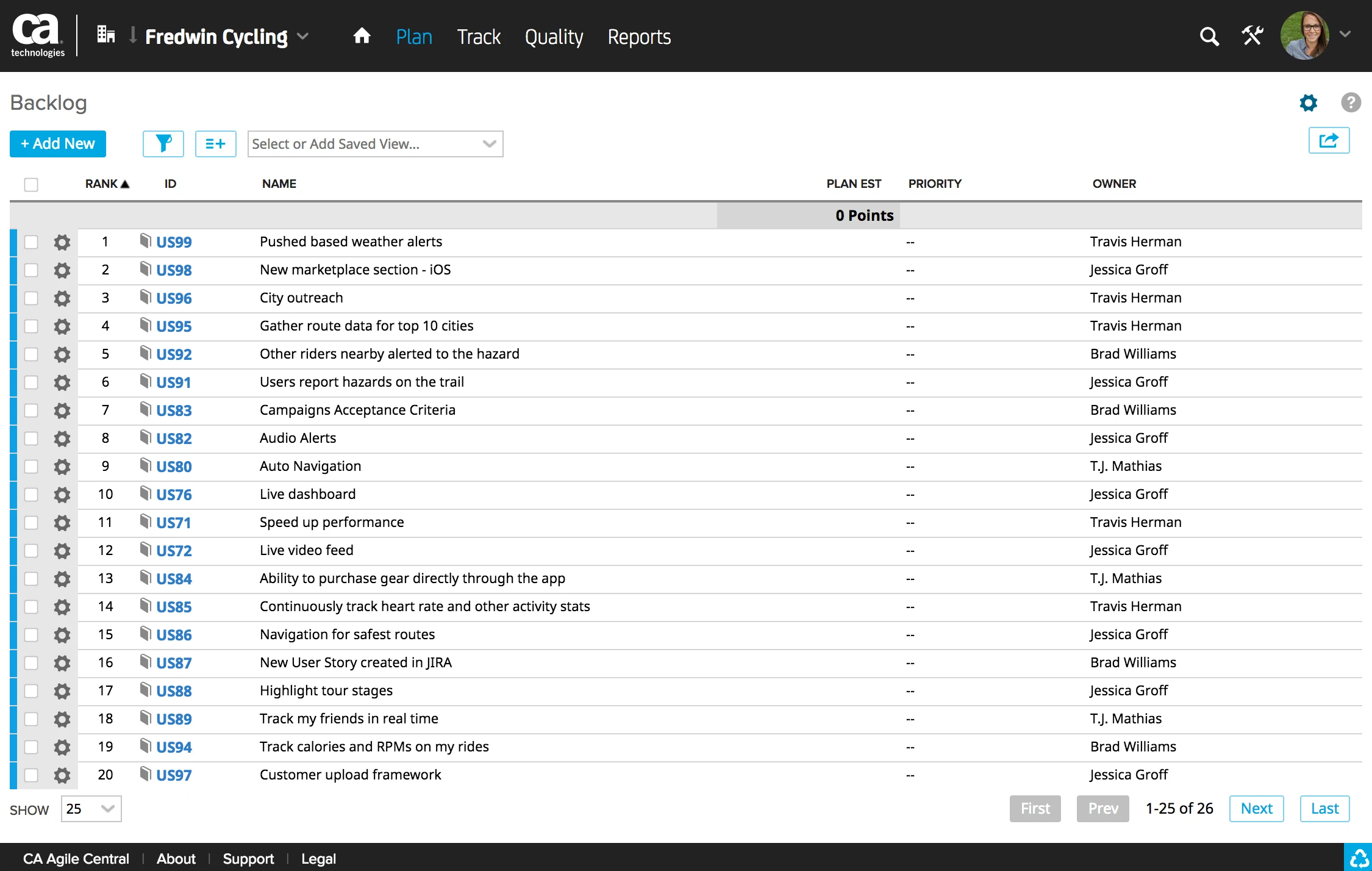Tick the checkbox beside US83
Image resolution: width=1372 pixels, height=871 pixels.
pos(31,410)
